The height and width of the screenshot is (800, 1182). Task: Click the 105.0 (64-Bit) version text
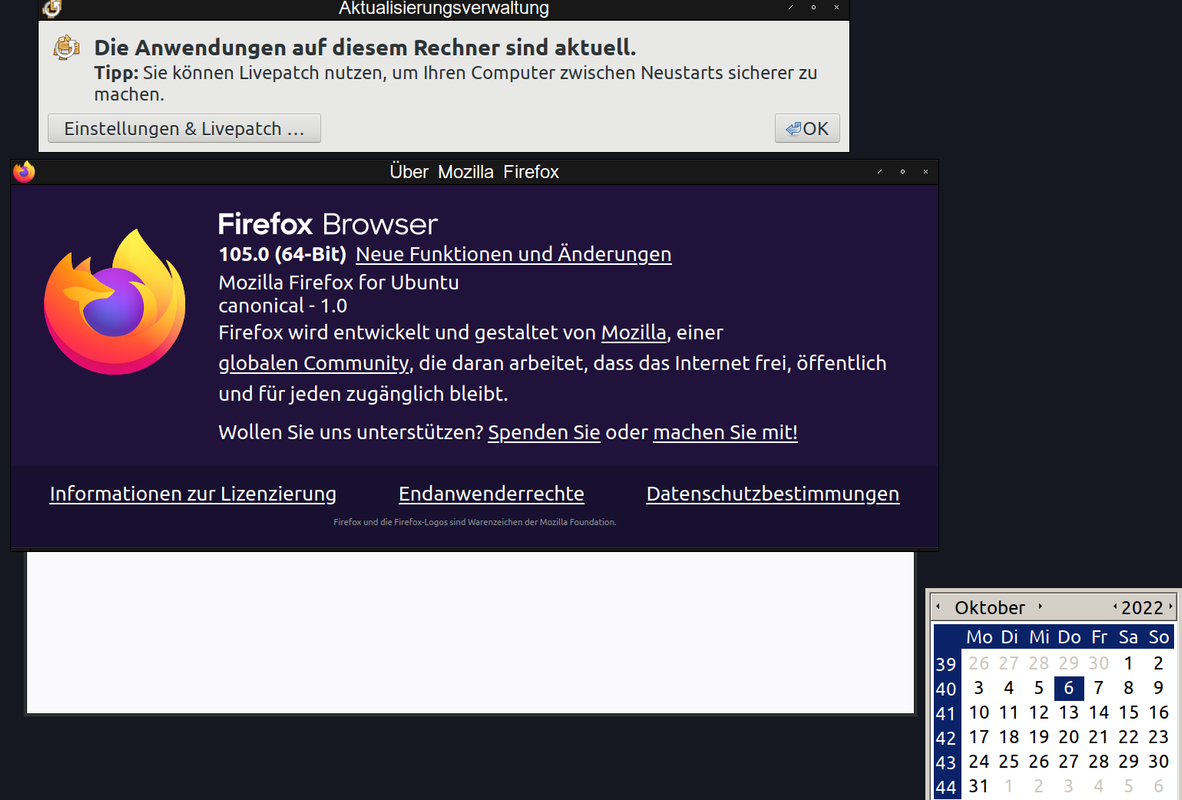tap(282, 254)
